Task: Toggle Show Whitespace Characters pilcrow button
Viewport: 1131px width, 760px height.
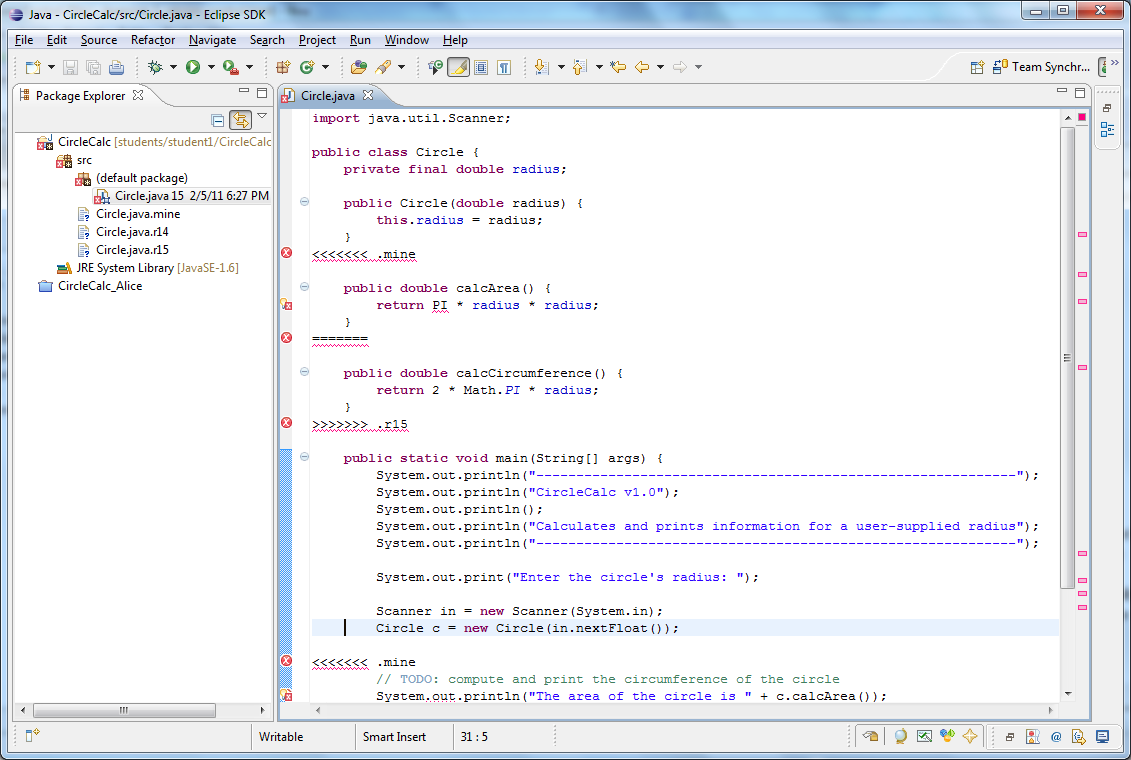Action: [504, 67]
